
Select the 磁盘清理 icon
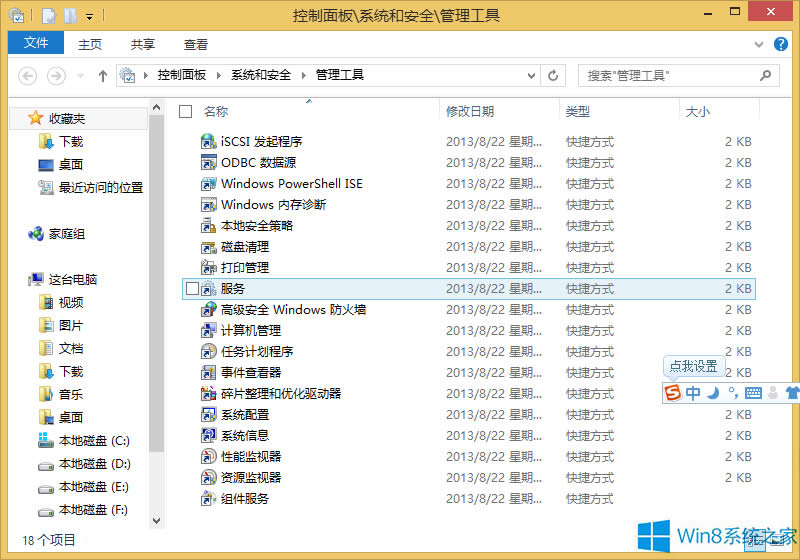pyautogui.click(x=209, y=247)
